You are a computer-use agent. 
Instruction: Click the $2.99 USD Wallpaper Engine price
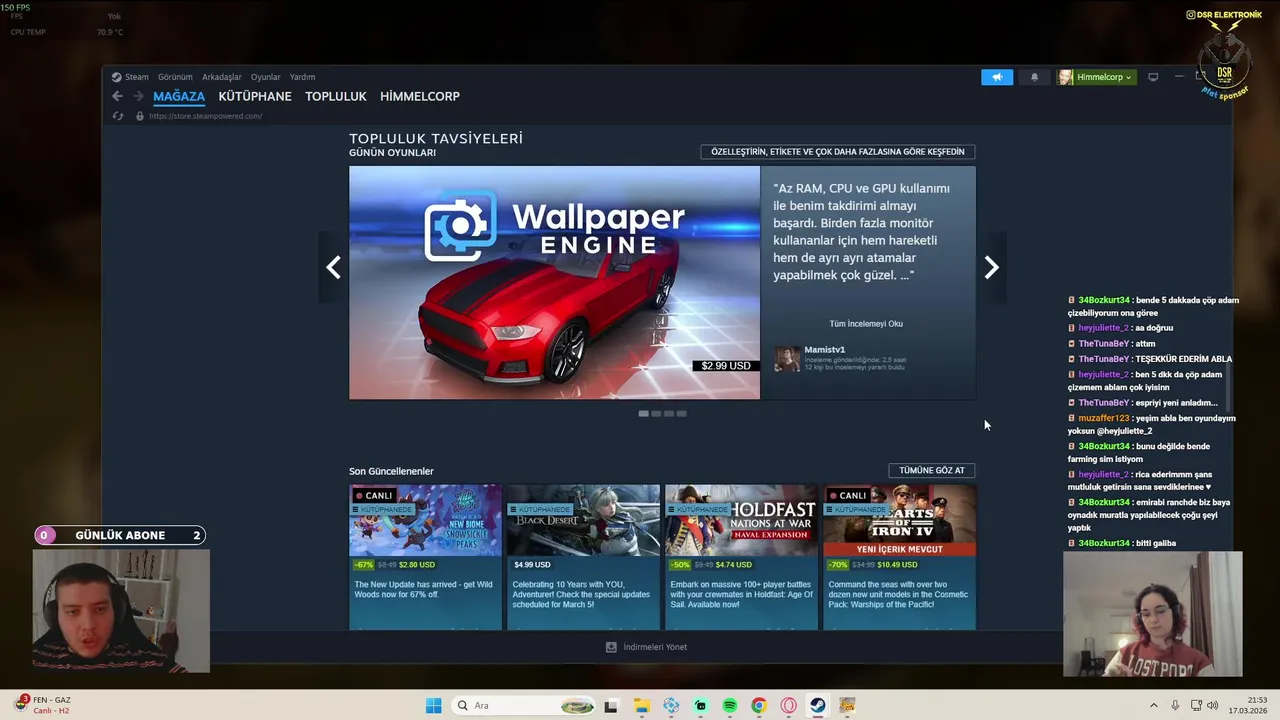(x=726, y=366)
